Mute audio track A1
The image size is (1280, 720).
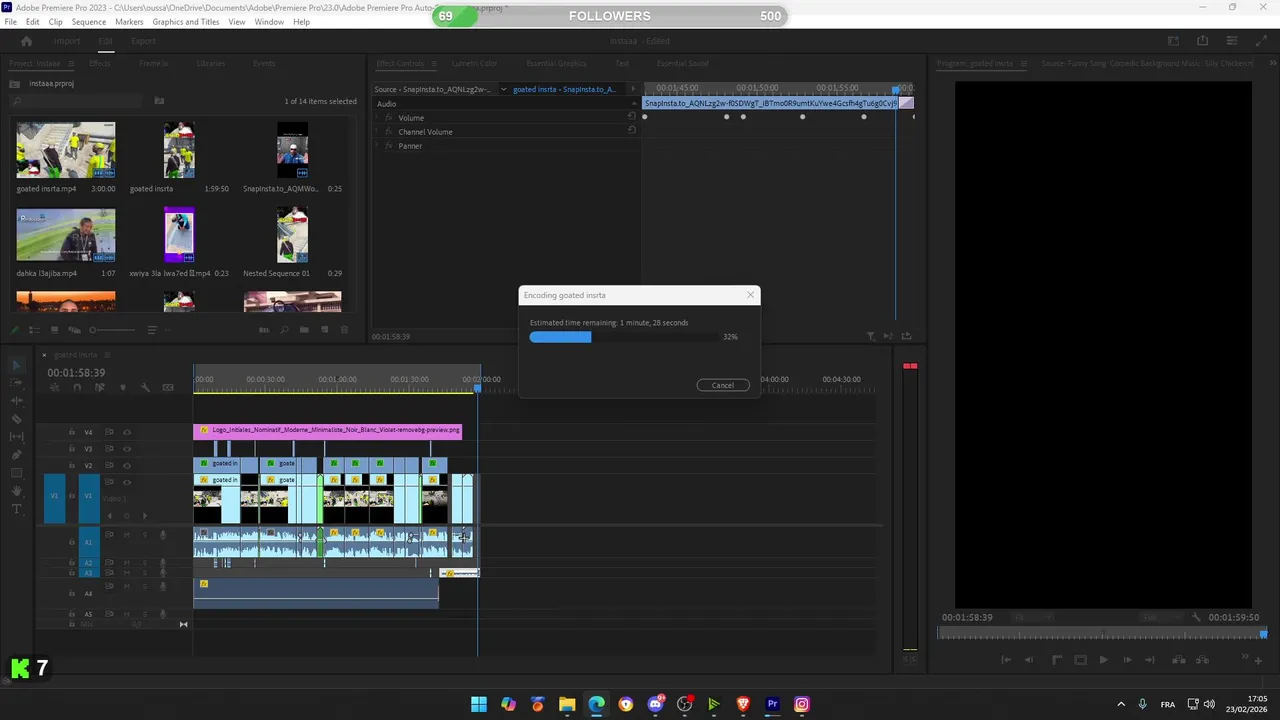coord(127,535)
